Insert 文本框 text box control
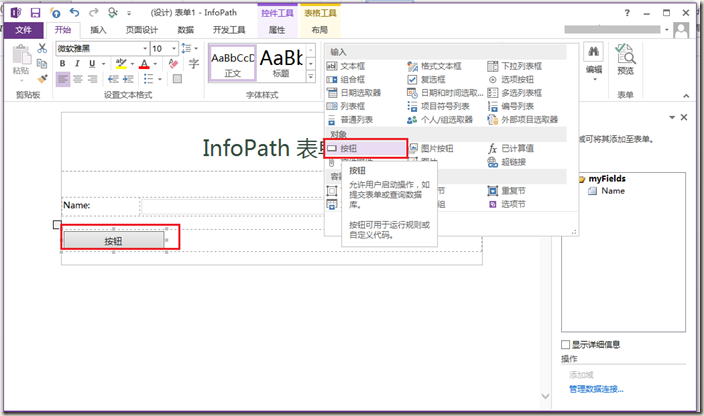 [x=346, y=66]
